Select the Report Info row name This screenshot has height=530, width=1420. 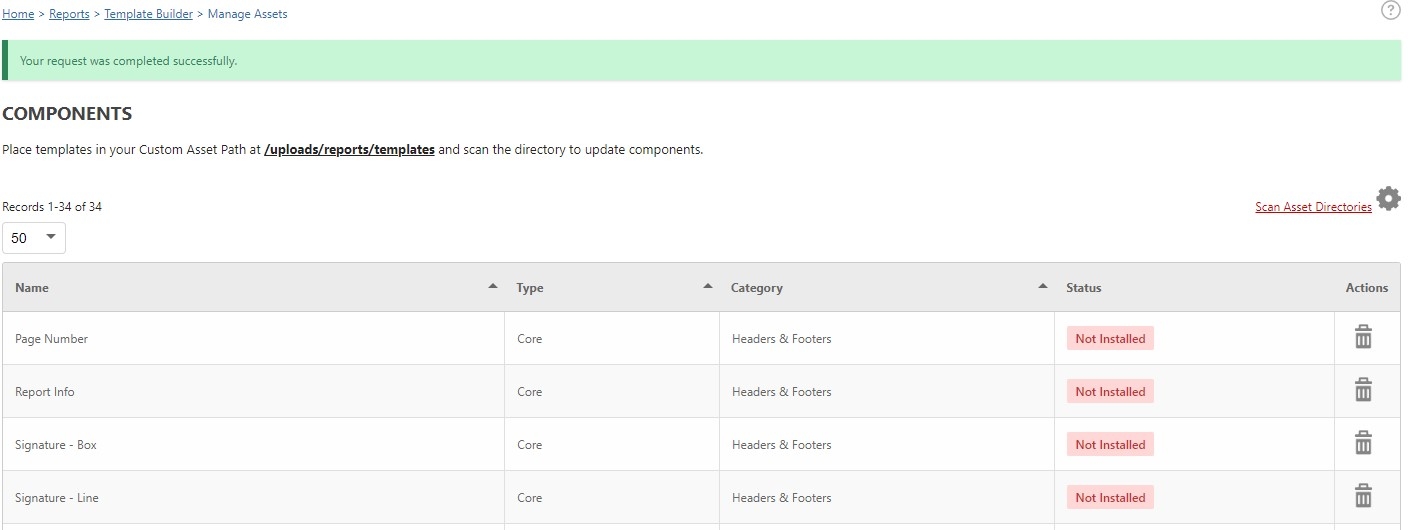point(45,392)
